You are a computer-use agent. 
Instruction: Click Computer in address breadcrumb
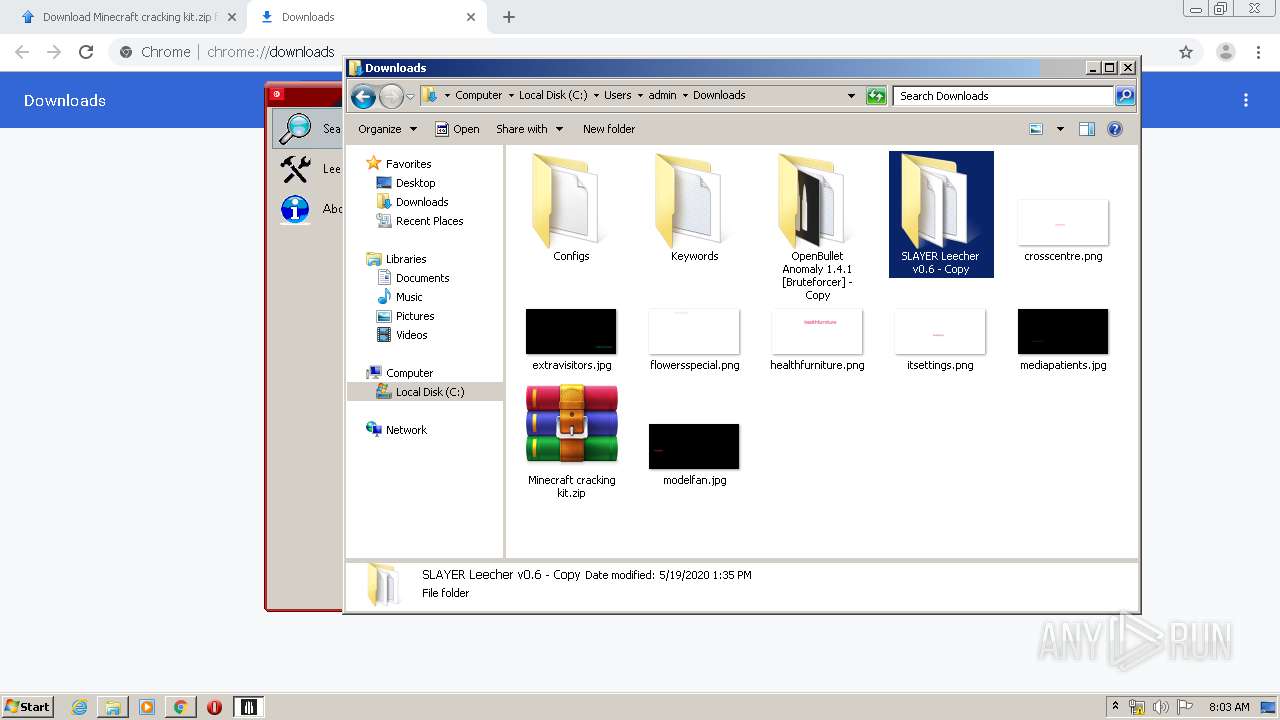coord(478,95)
